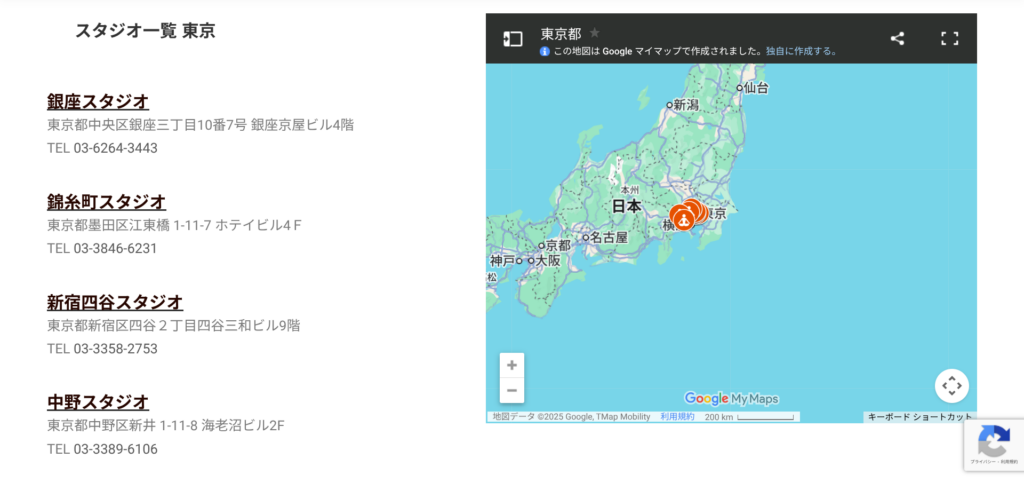The image size is (1024, 482).
Task: Click the reCAPTCHA badge
Action: 993,445
